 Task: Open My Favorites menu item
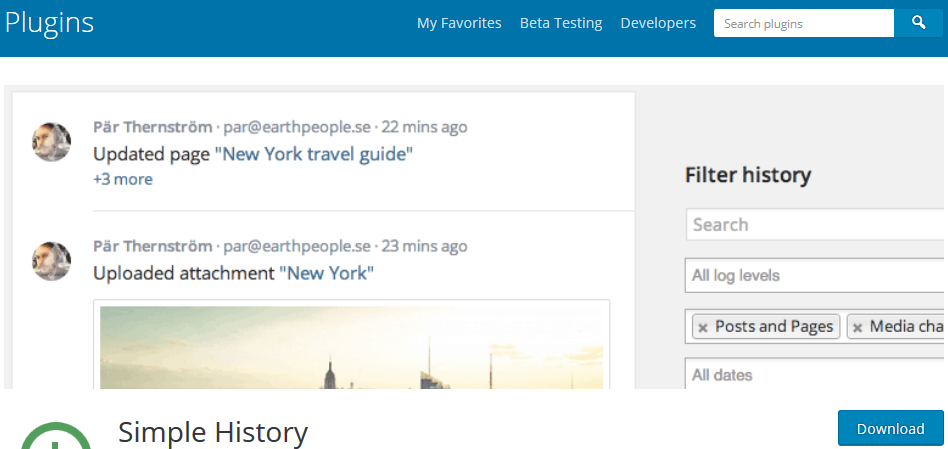click(459, 24)
